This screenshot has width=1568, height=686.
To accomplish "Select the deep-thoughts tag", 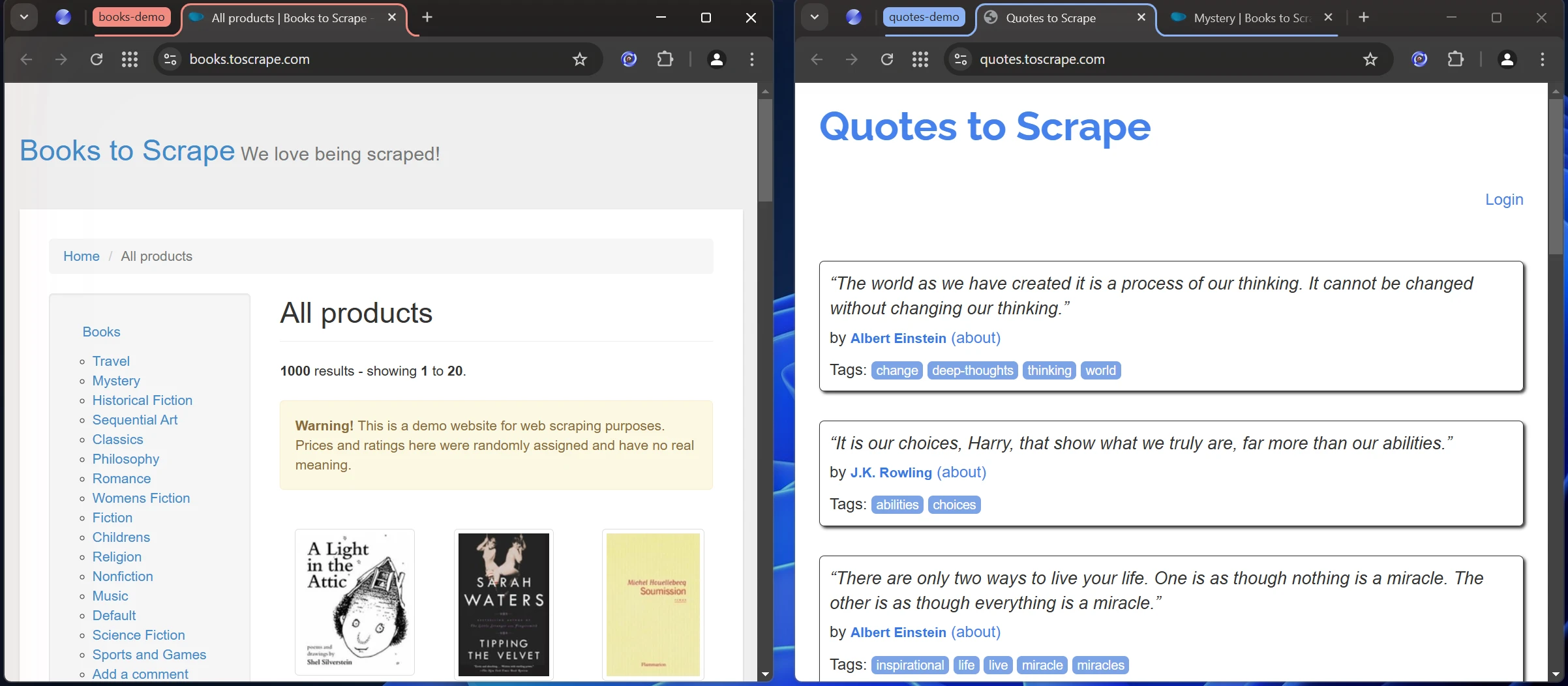I will tap(972, 370).
